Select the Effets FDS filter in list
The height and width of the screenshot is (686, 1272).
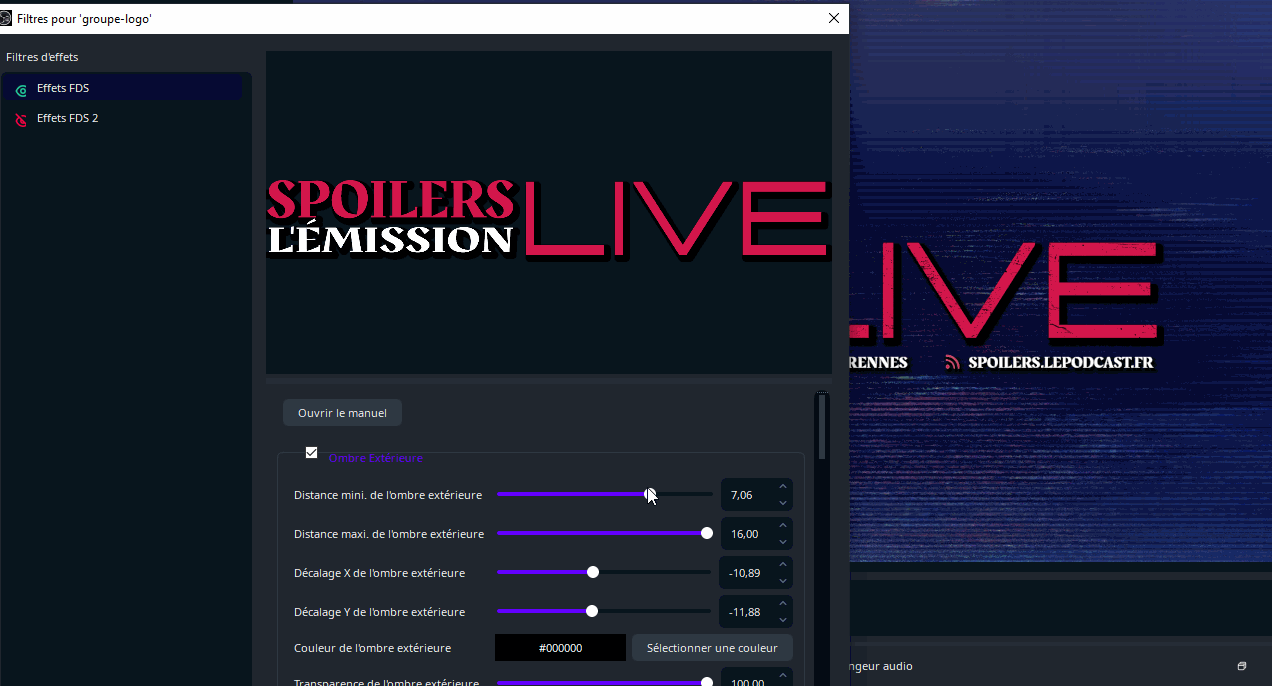(63, 88)
